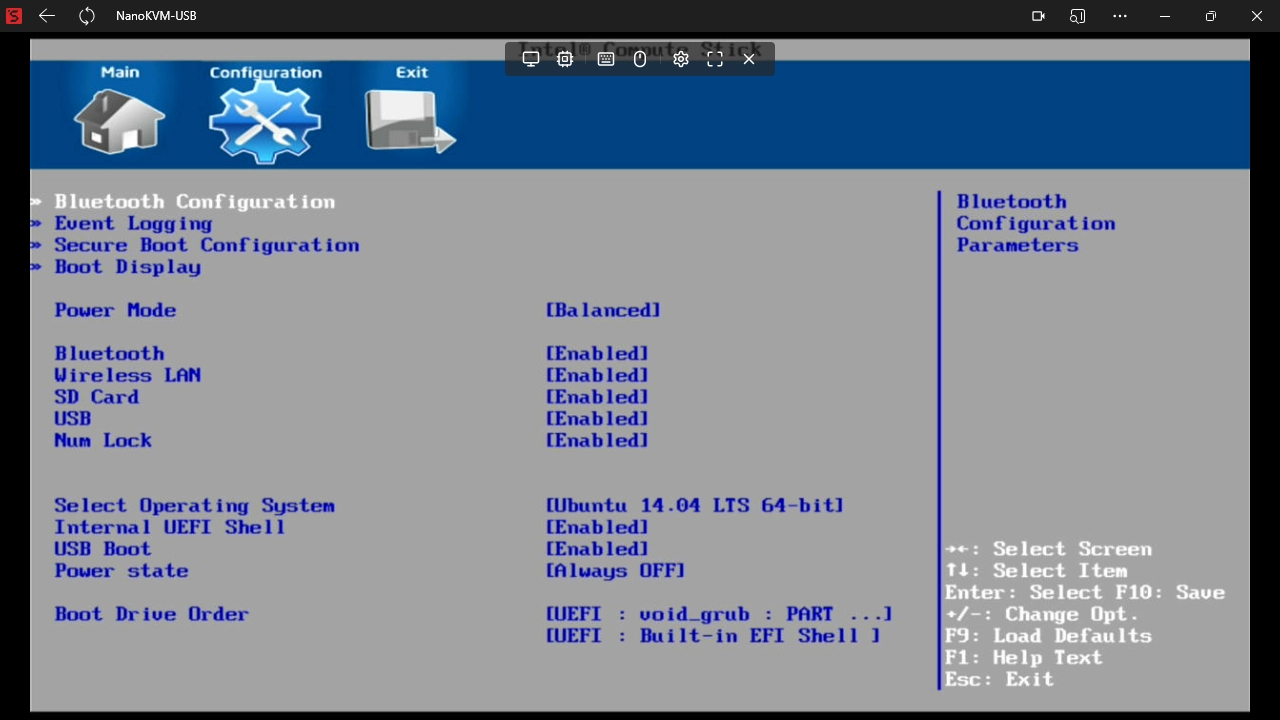
Task: Open the three-dots more menu
Action: 1120,16
